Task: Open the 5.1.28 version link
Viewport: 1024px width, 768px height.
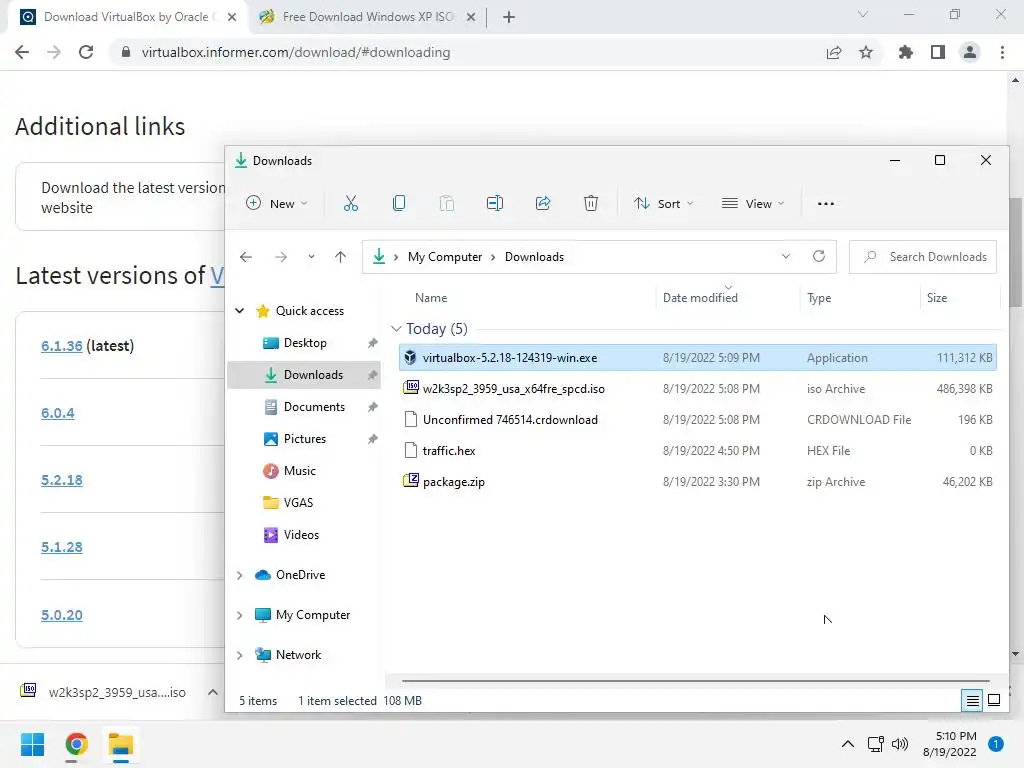Action: (x=62, y=547)
